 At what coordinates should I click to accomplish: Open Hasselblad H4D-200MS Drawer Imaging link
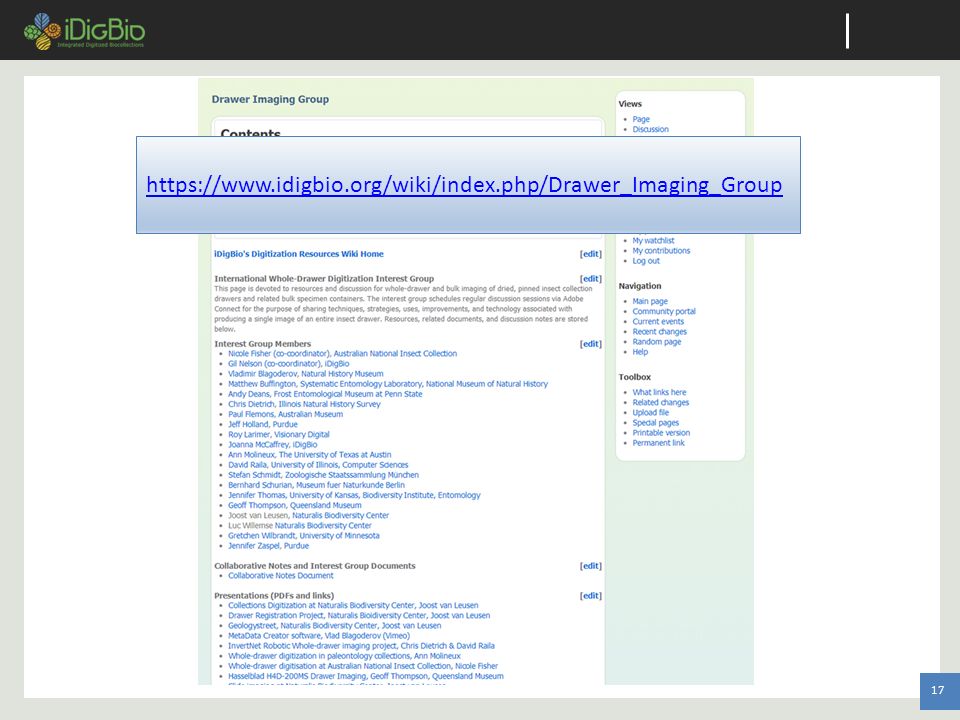366,677
